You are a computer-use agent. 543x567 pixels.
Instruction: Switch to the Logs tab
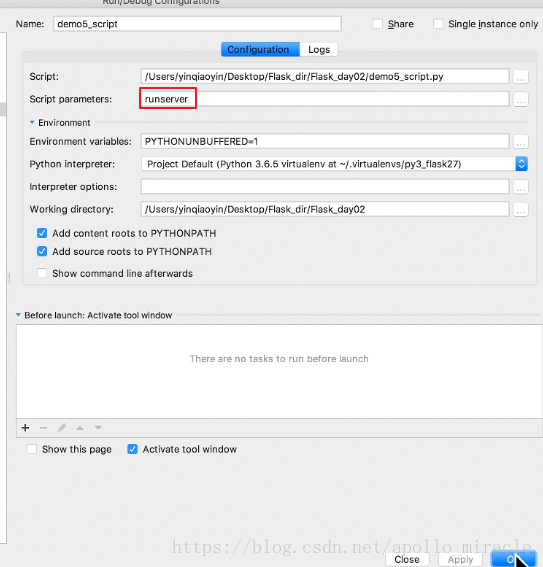319,49
